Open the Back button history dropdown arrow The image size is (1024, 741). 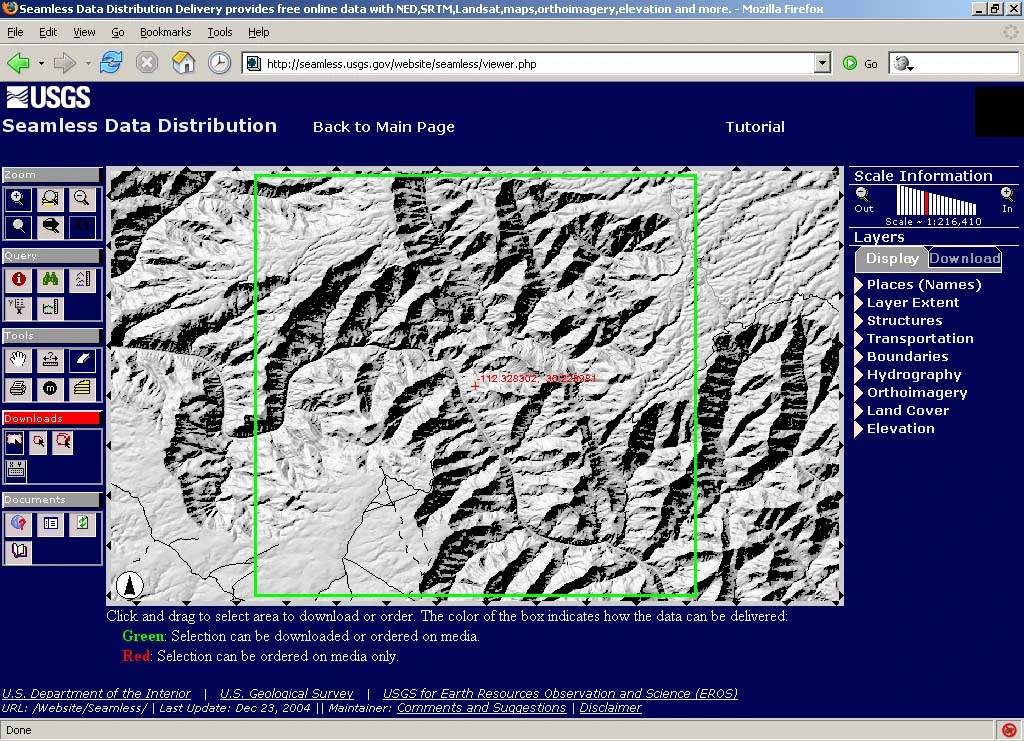coord(40,63)
